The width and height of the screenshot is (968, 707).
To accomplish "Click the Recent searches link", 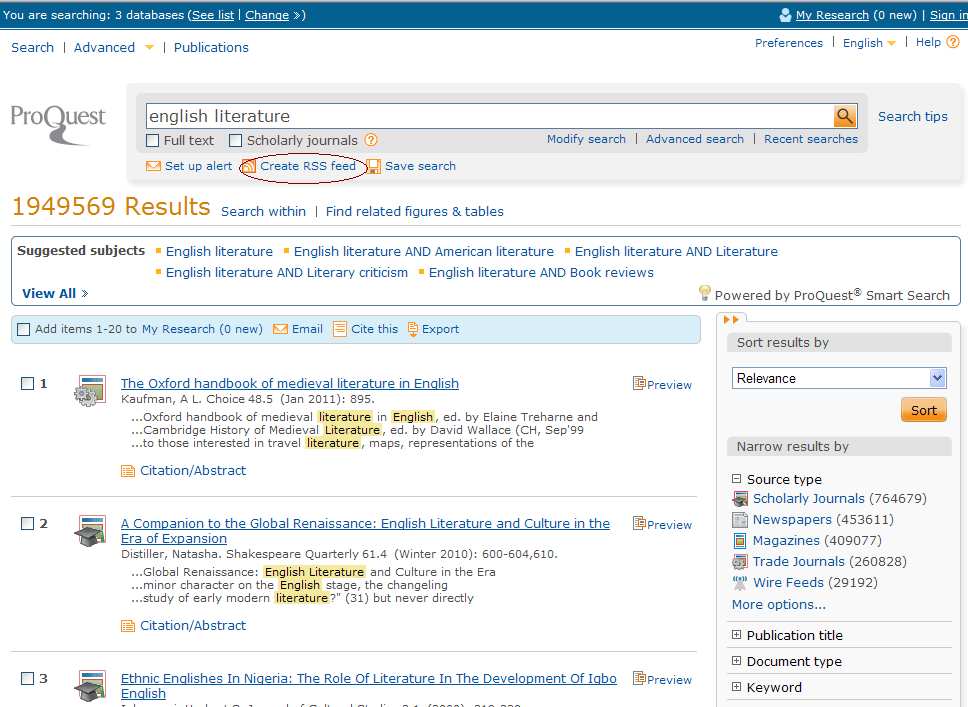I will click(811, 139).
